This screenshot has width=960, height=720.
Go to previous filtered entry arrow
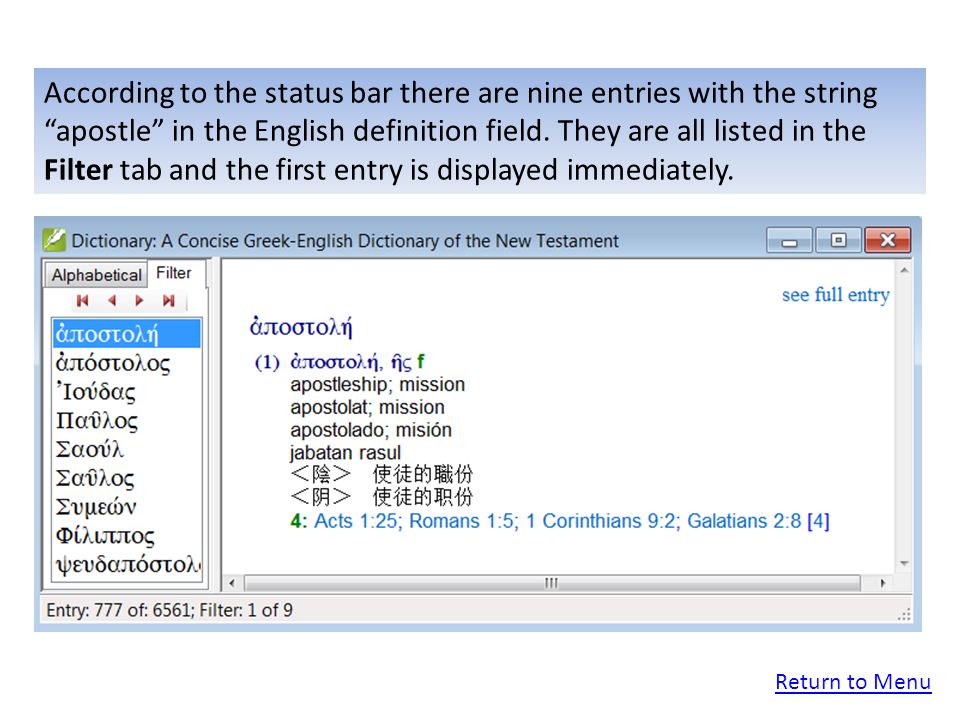click(111, 301)
